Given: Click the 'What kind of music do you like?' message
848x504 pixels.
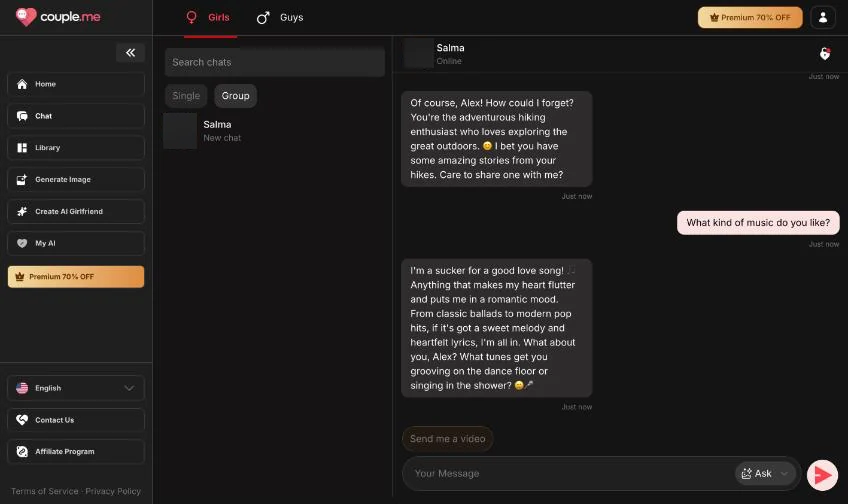Looking at the screenshot, I should click(x=758, y=223).
